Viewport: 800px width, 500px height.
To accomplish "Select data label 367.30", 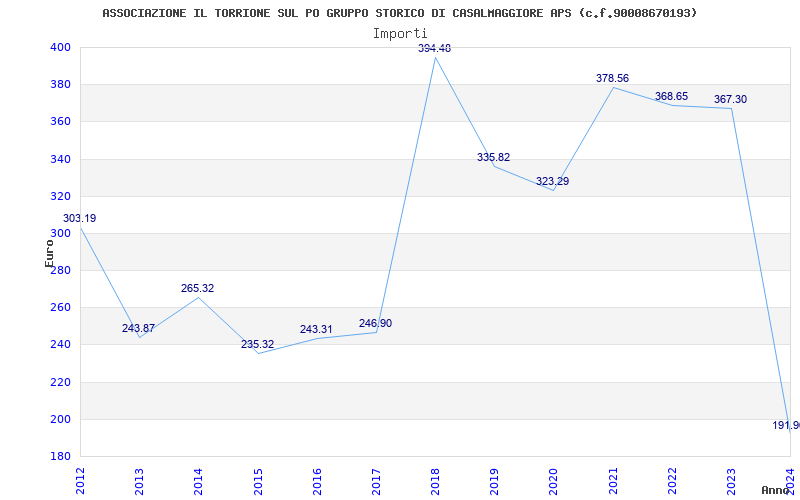I will [730, 99].
